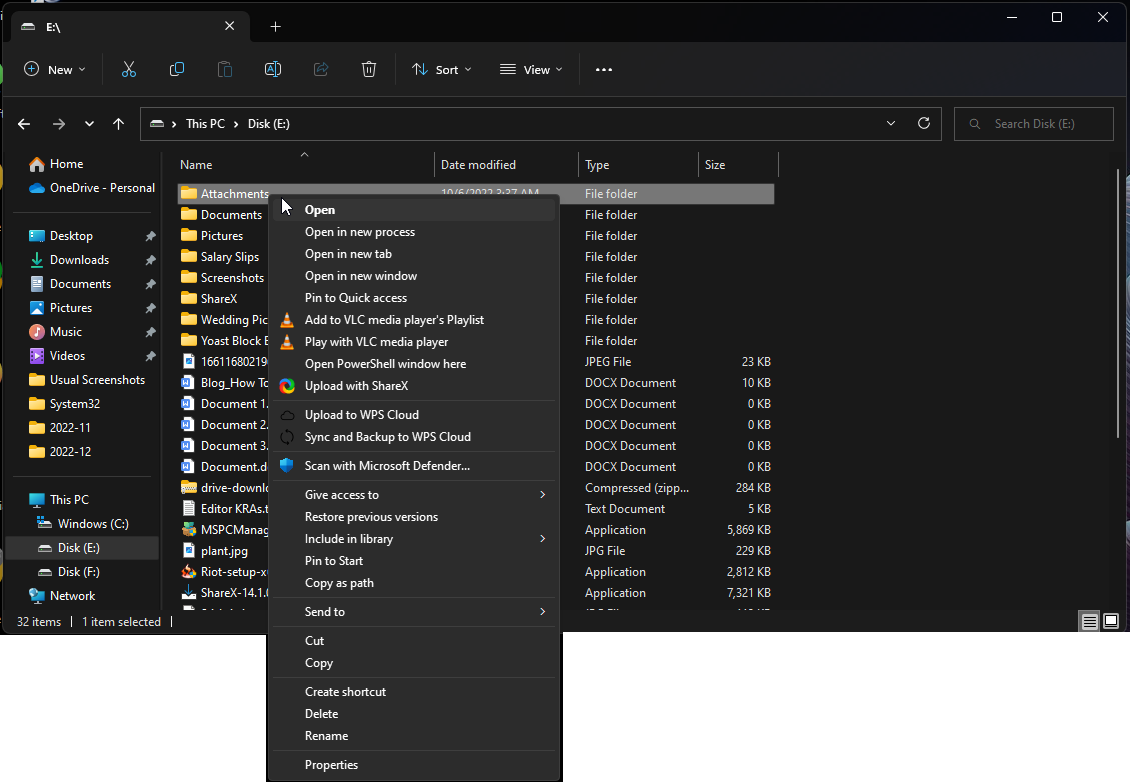Go forward with the right arrow button
Screen dimensions: 1132x782
(x=59, y=124)
